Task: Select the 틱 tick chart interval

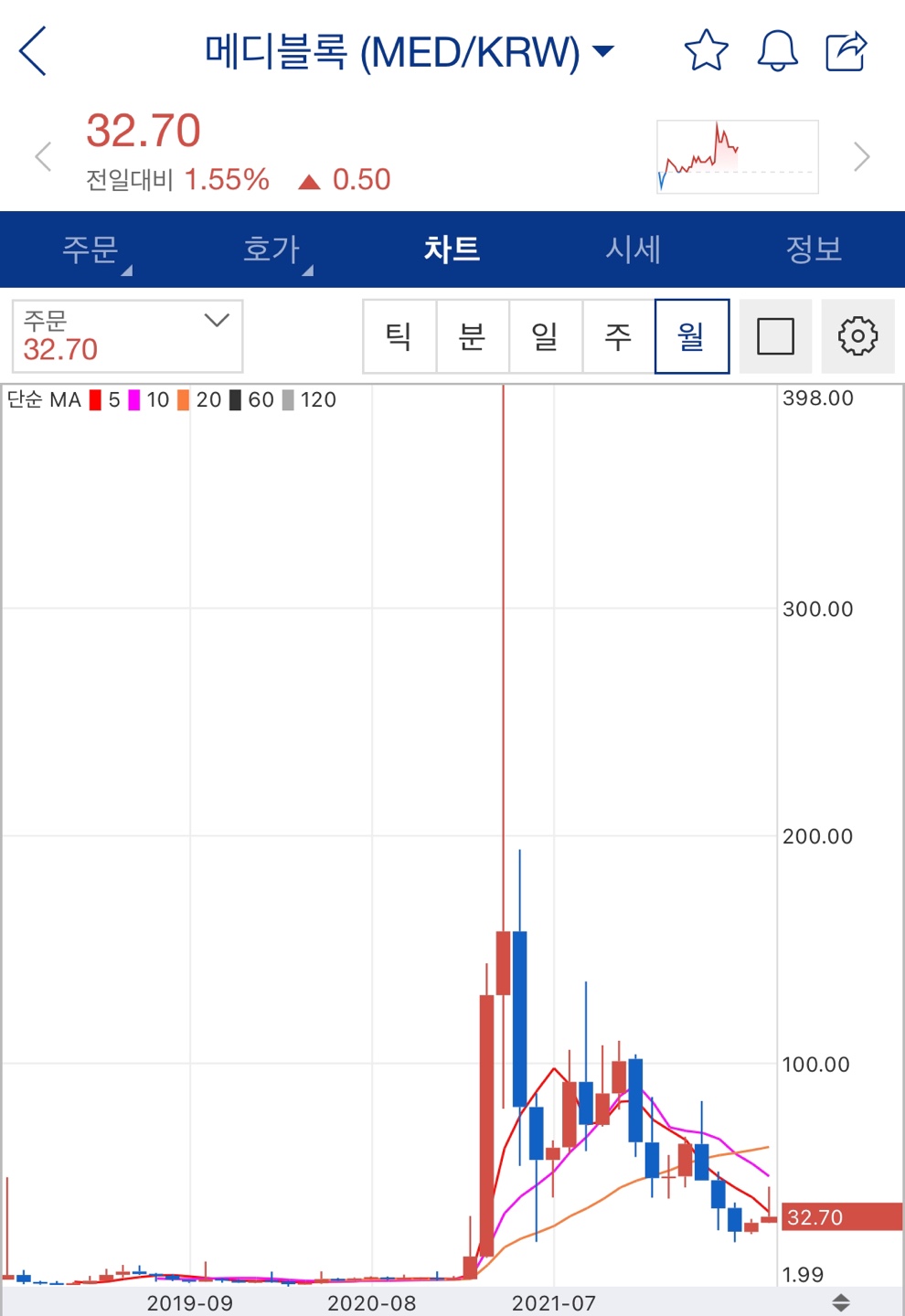Action: pyautogui.click(x=399, y=336)
